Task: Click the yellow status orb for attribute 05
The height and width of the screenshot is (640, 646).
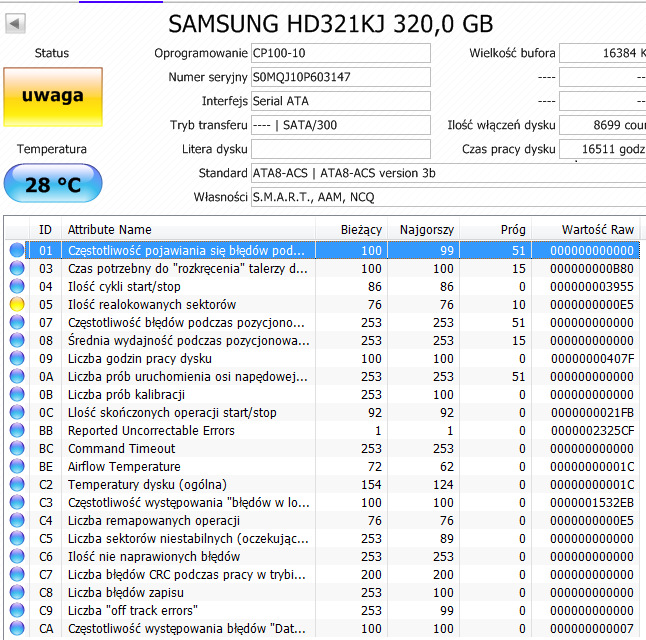Action: [16, 305]
